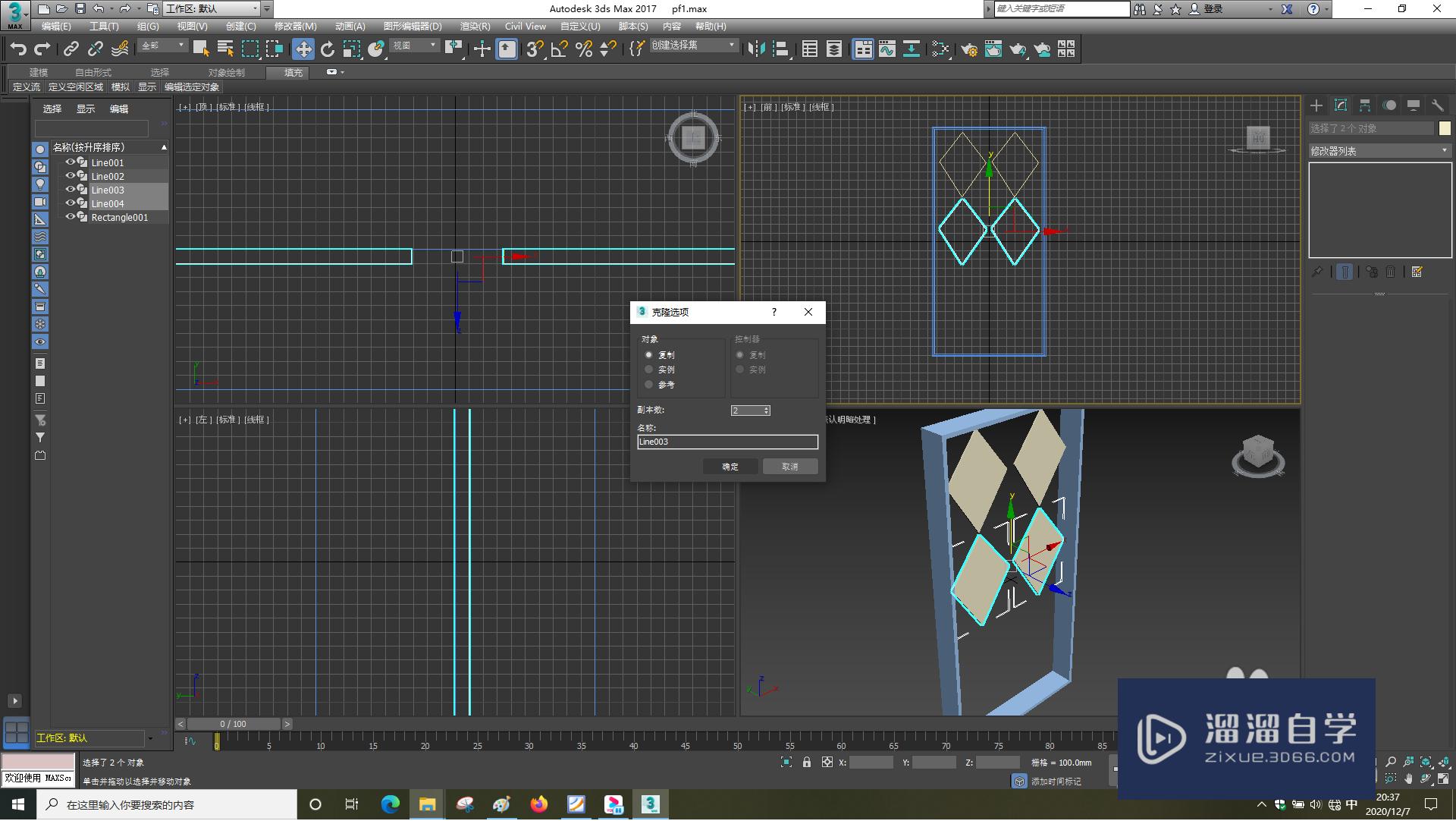Select the Copy radio button under Object
The width and height of the screenshot is (1456, 821).
point(648,355)
